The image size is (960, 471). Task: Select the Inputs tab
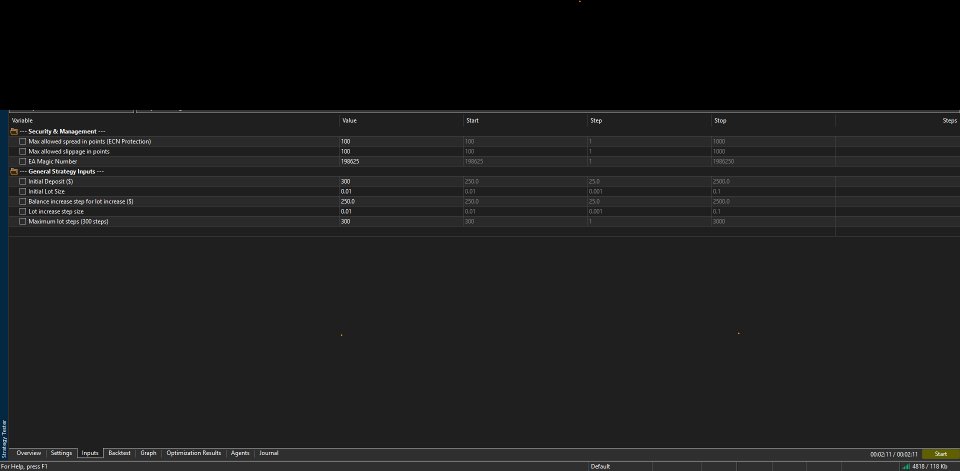90,453
